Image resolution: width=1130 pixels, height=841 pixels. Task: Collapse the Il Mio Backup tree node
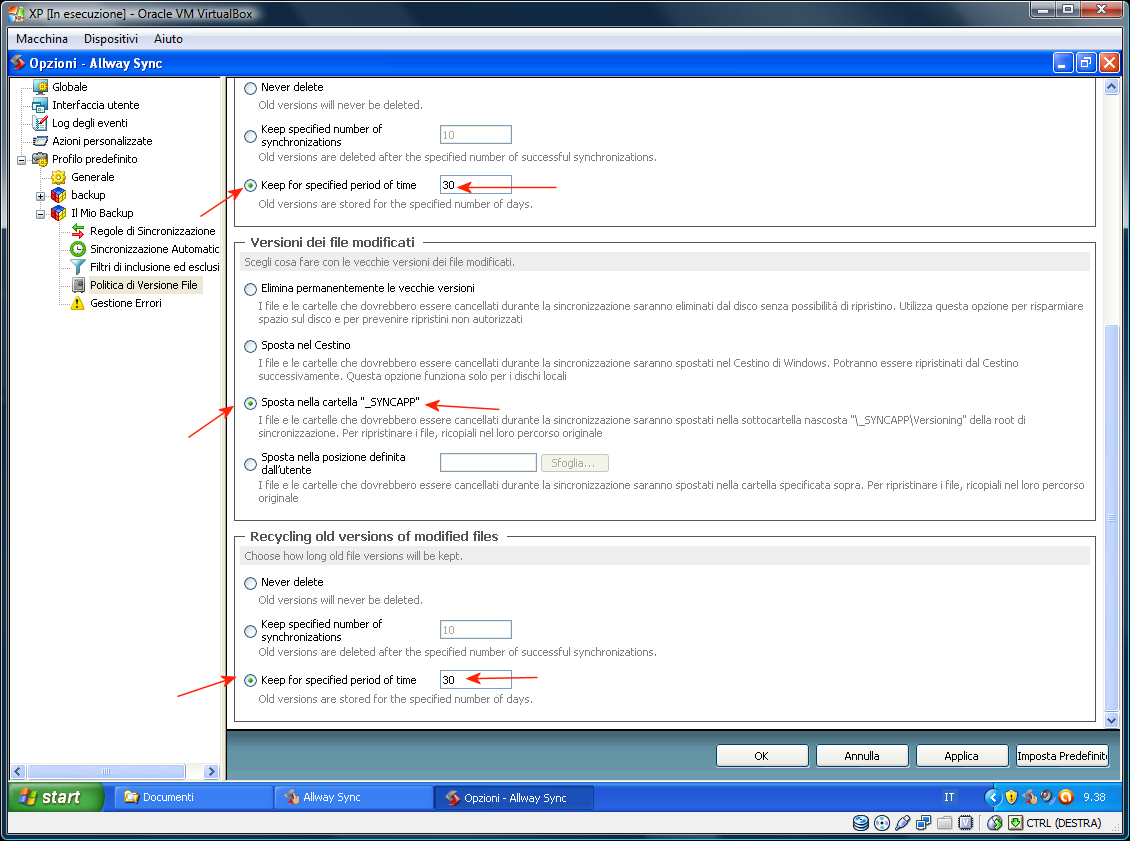(40, 214)
